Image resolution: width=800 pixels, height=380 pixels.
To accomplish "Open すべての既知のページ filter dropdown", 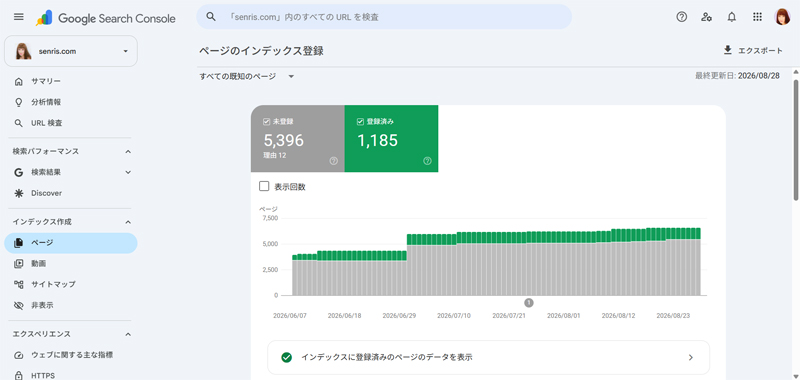I will pos(247,77).
